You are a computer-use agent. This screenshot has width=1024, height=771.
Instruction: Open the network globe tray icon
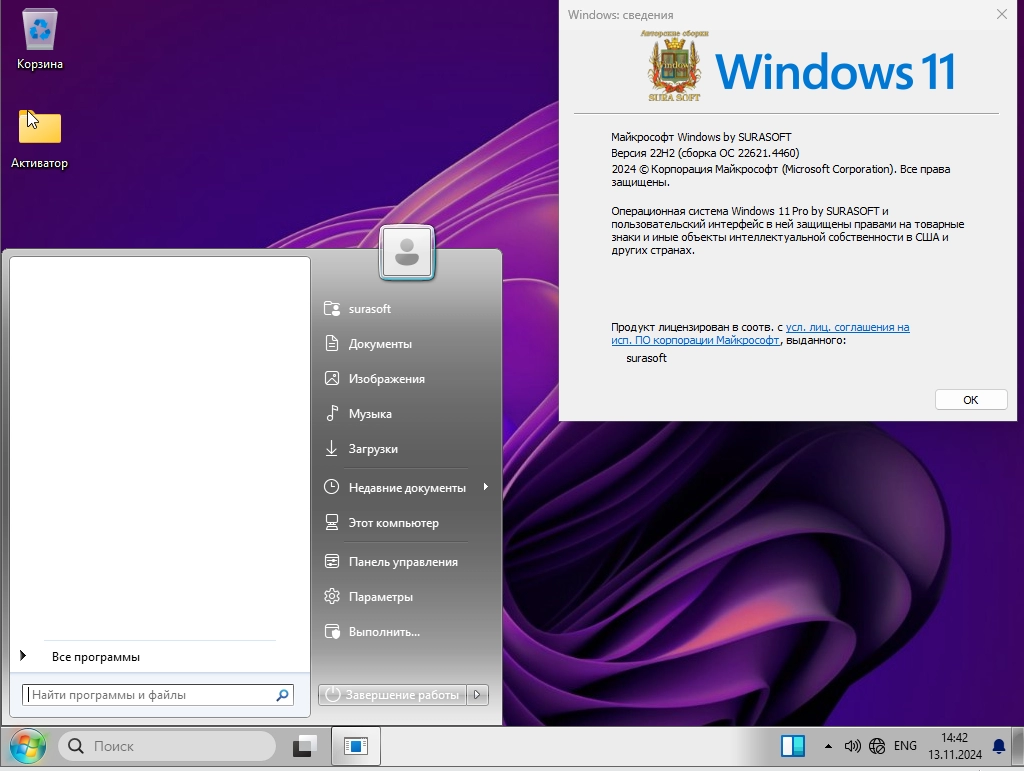point(877,746)
